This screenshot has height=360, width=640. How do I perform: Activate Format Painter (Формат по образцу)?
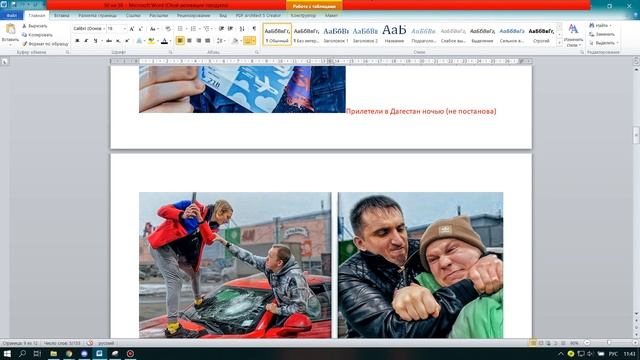pos(45,44)
